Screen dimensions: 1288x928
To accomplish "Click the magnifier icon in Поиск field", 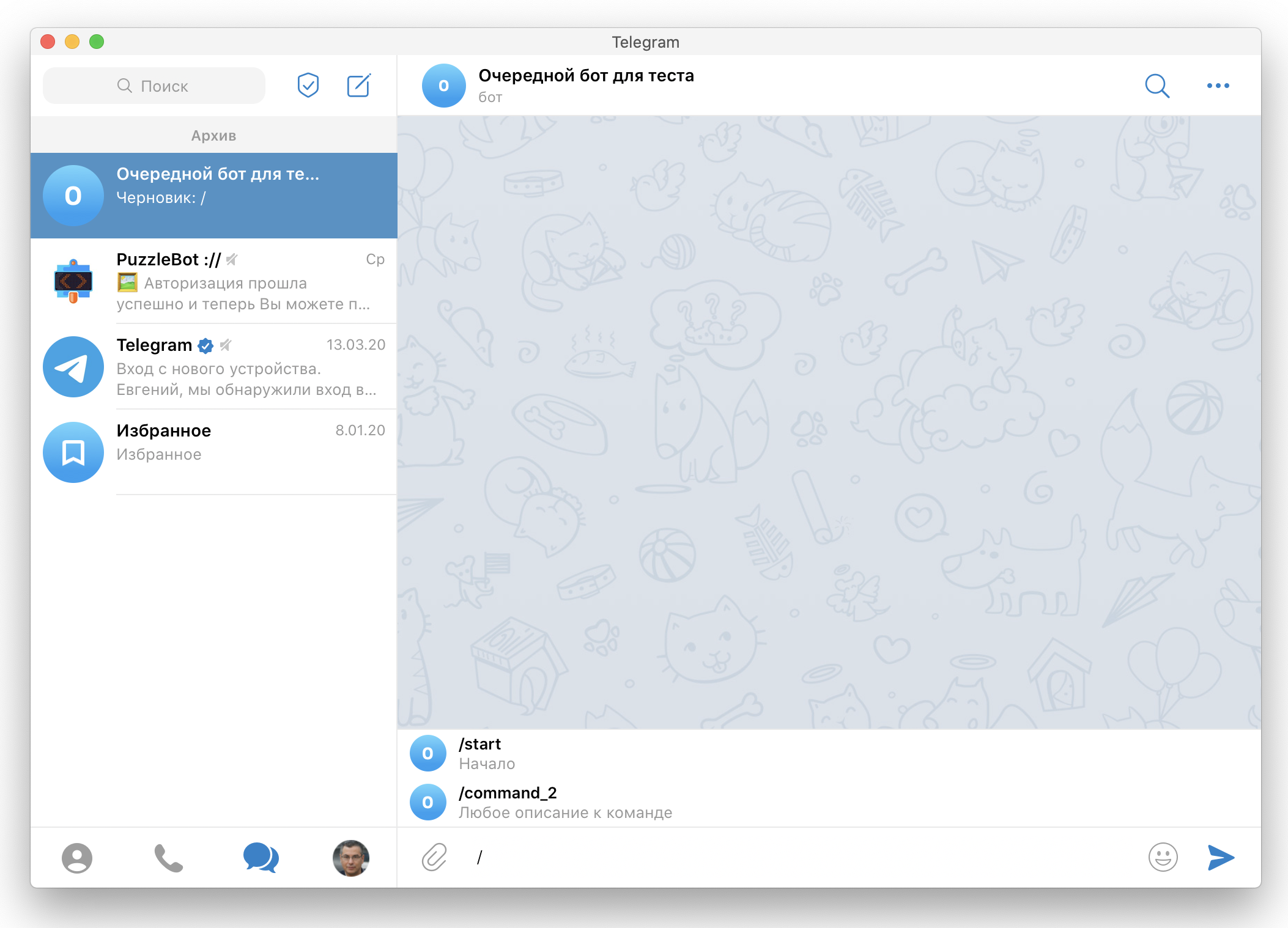I will pos(124,86).
